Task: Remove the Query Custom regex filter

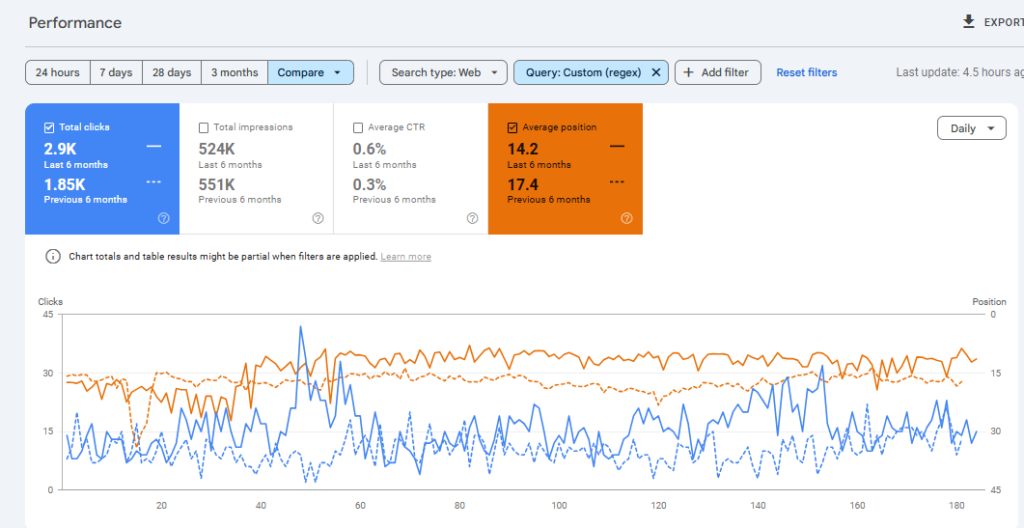Action: (656, 72)
